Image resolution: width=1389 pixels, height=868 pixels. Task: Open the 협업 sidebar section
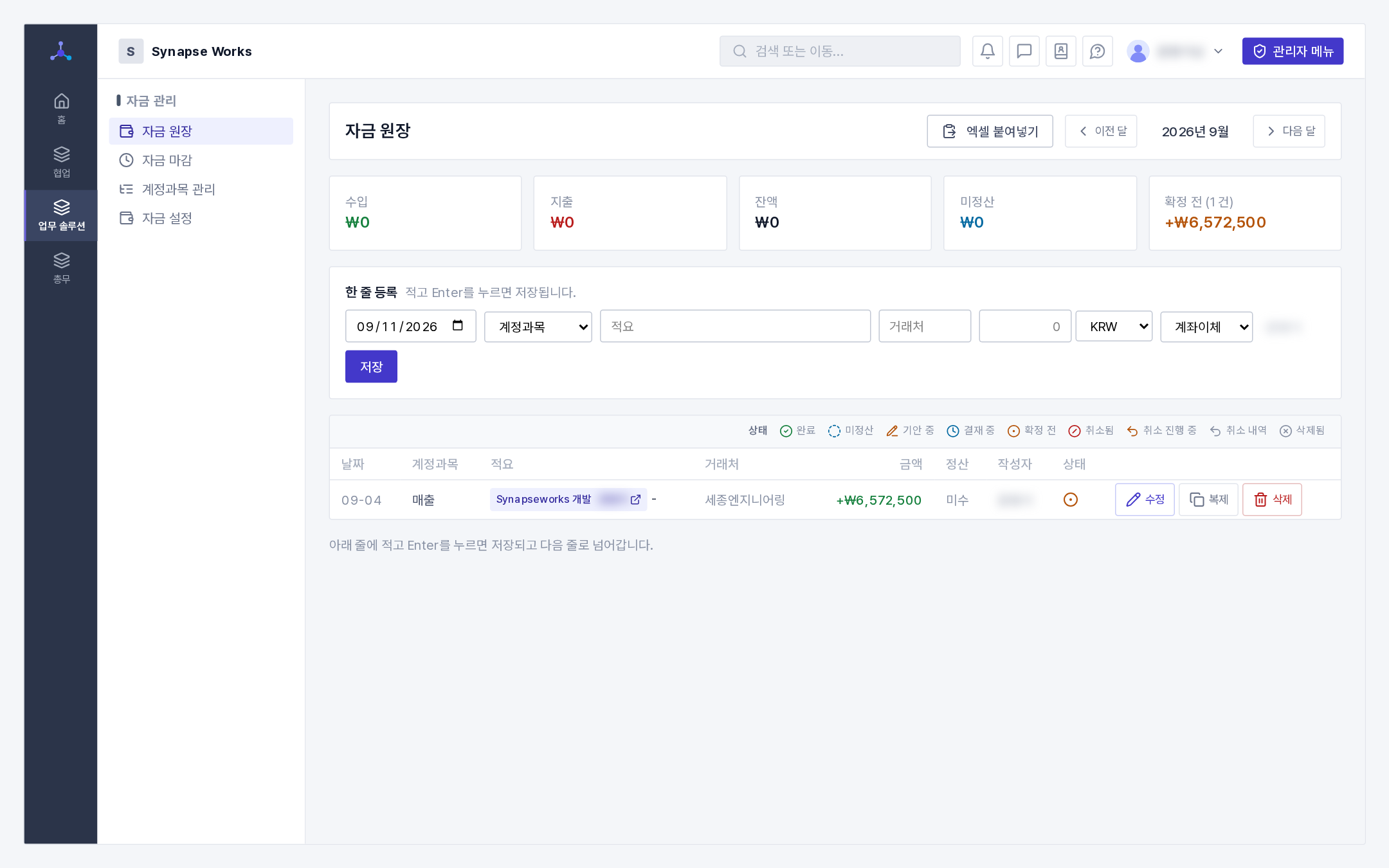point(61,162)
